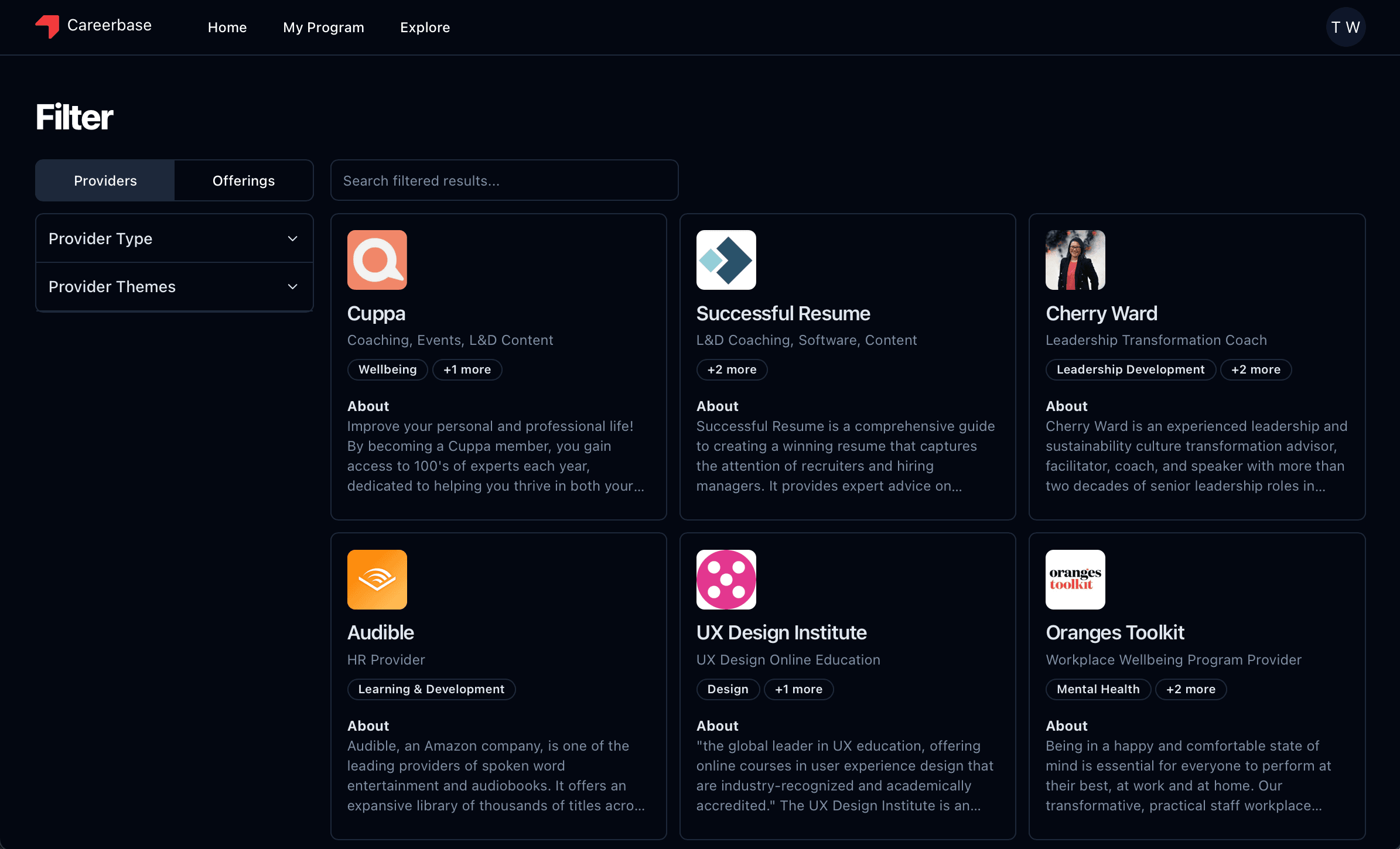The height and width of the screenshot is (849, 1400).
Task: Click the Leadership Development tag
Action: point(1130,369)
